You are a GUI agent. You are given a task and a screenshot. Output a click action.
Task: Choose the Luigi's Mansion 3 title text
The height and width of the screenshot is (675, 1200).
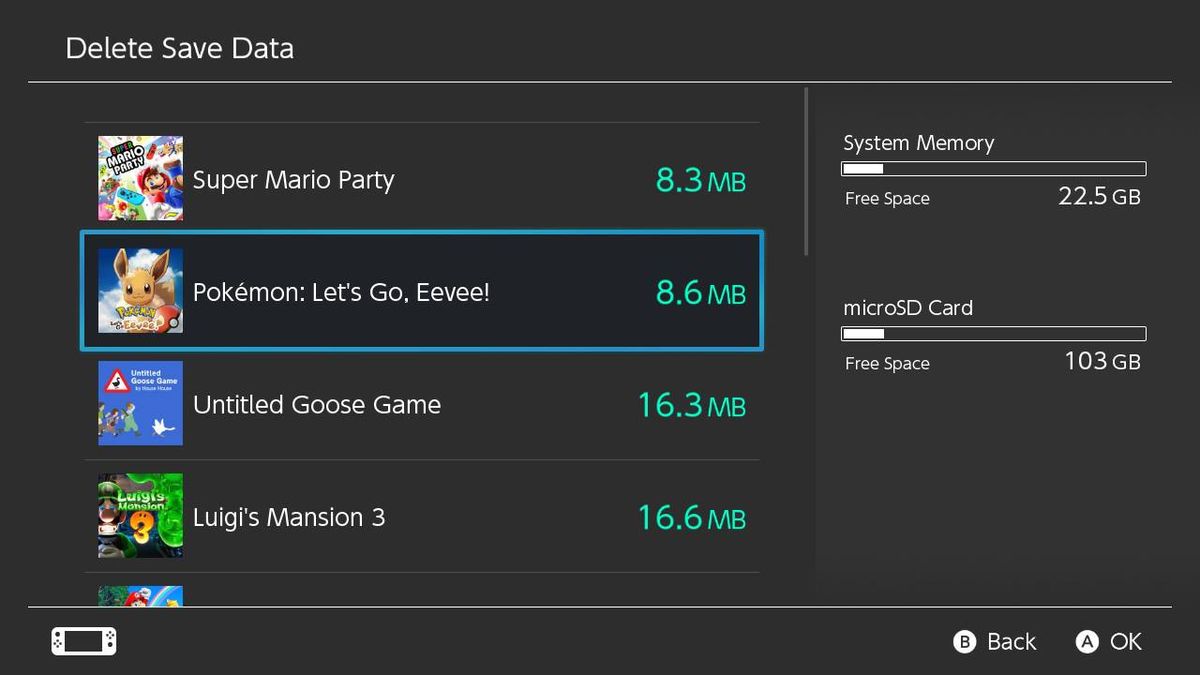click(289, 517)
